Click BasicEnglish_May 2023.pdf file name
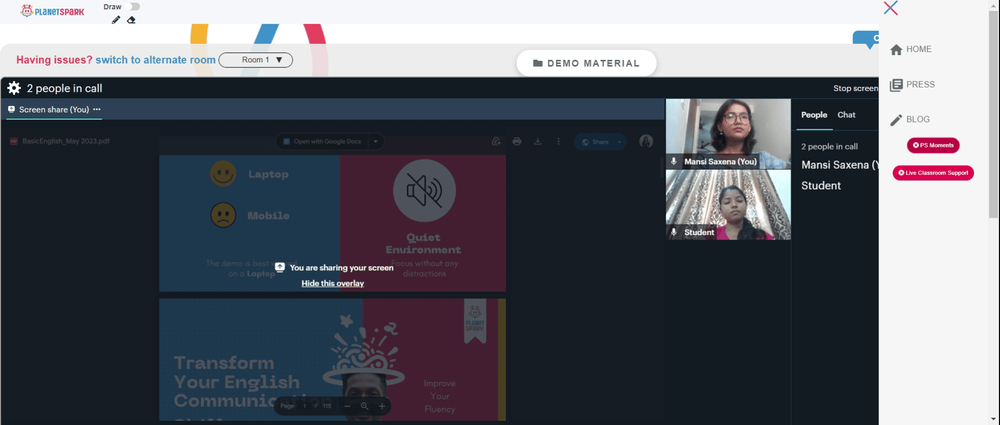This screenshot has height=425, width=1000. pyautogui.click(x=66, y=141)
